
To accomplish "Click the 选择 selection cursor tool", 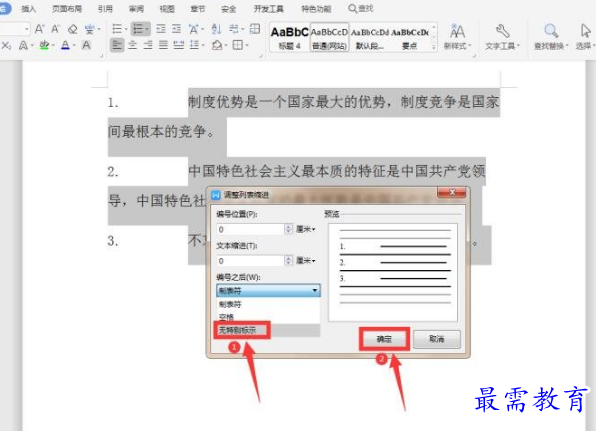I will click(x=585, y=36).
